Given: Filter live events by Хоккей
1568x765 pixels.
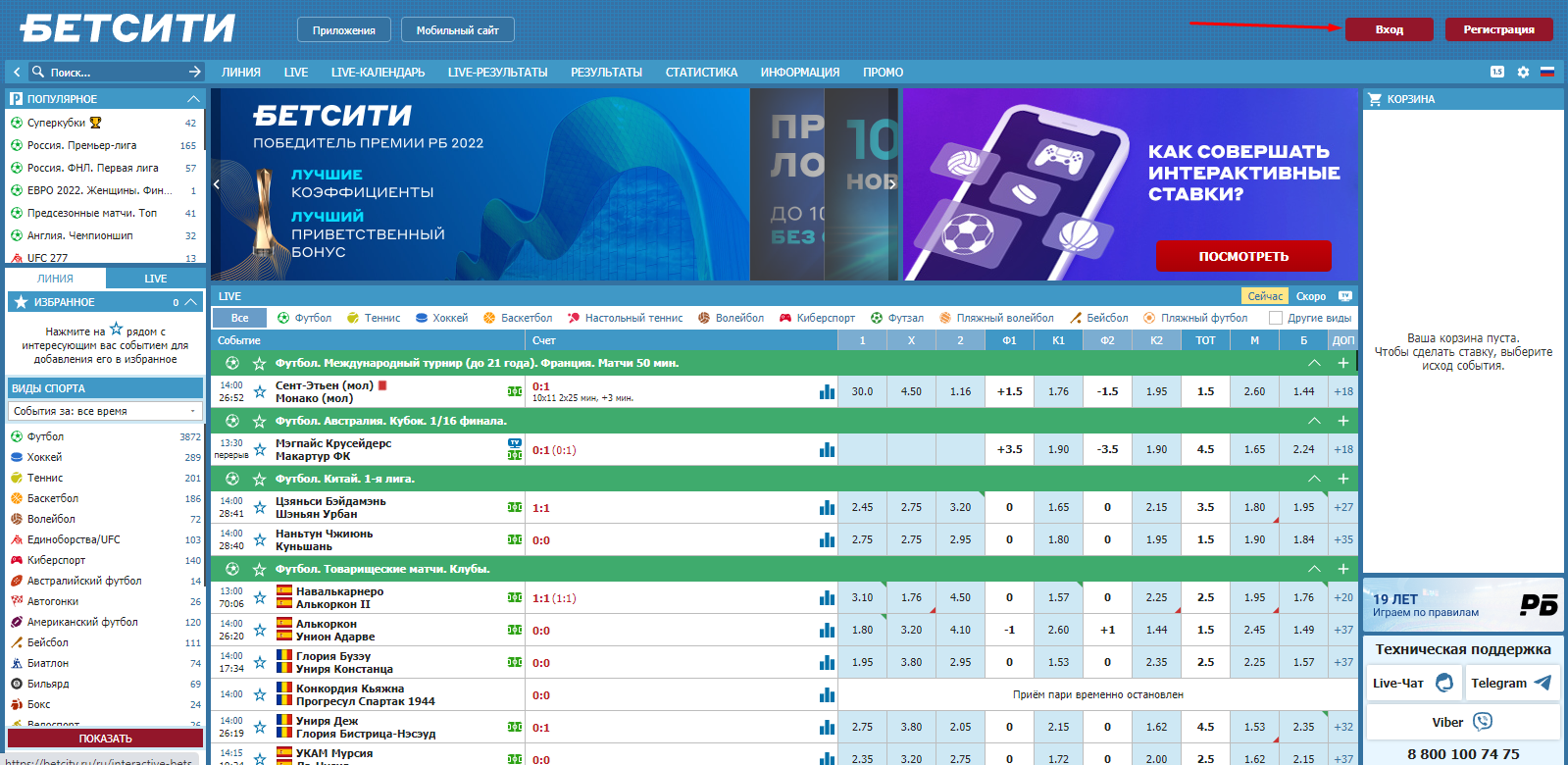Looking at the screenshot, I should tap(441, 318).
